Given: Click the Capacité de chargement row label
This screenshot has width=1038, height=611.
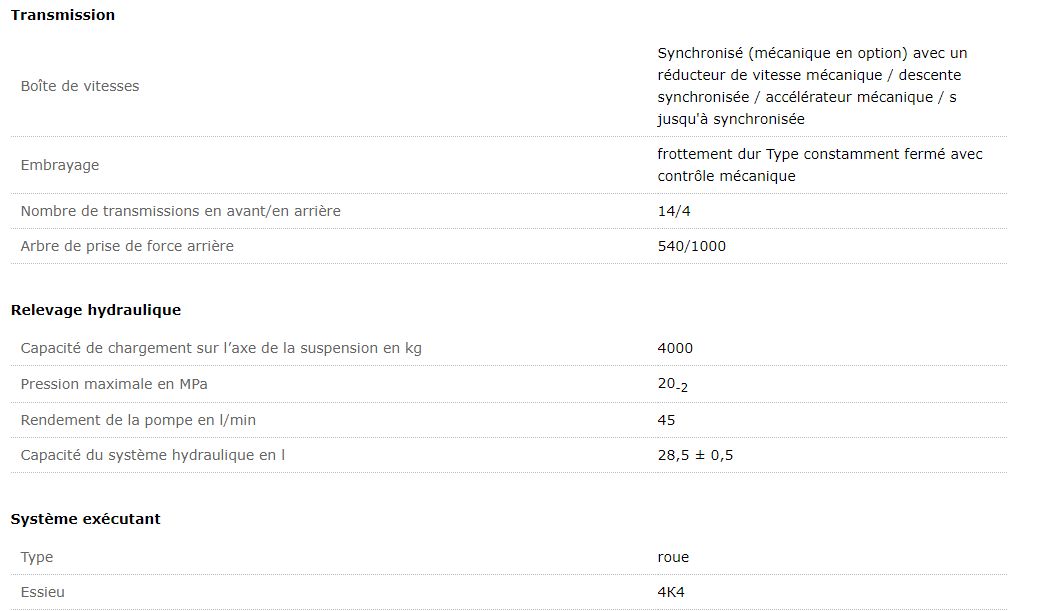Looking at the screenshot, I should pyautogui.click(x=220, y=348).
